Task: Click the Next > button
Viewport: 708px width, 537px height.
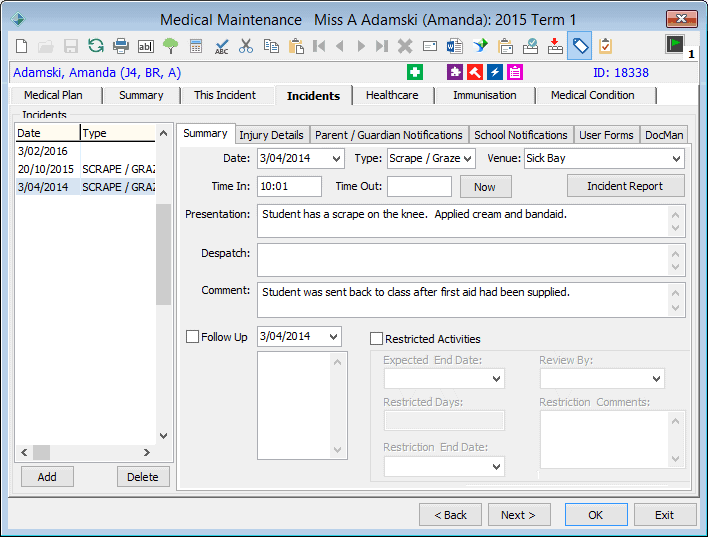Action: point(518,515)
